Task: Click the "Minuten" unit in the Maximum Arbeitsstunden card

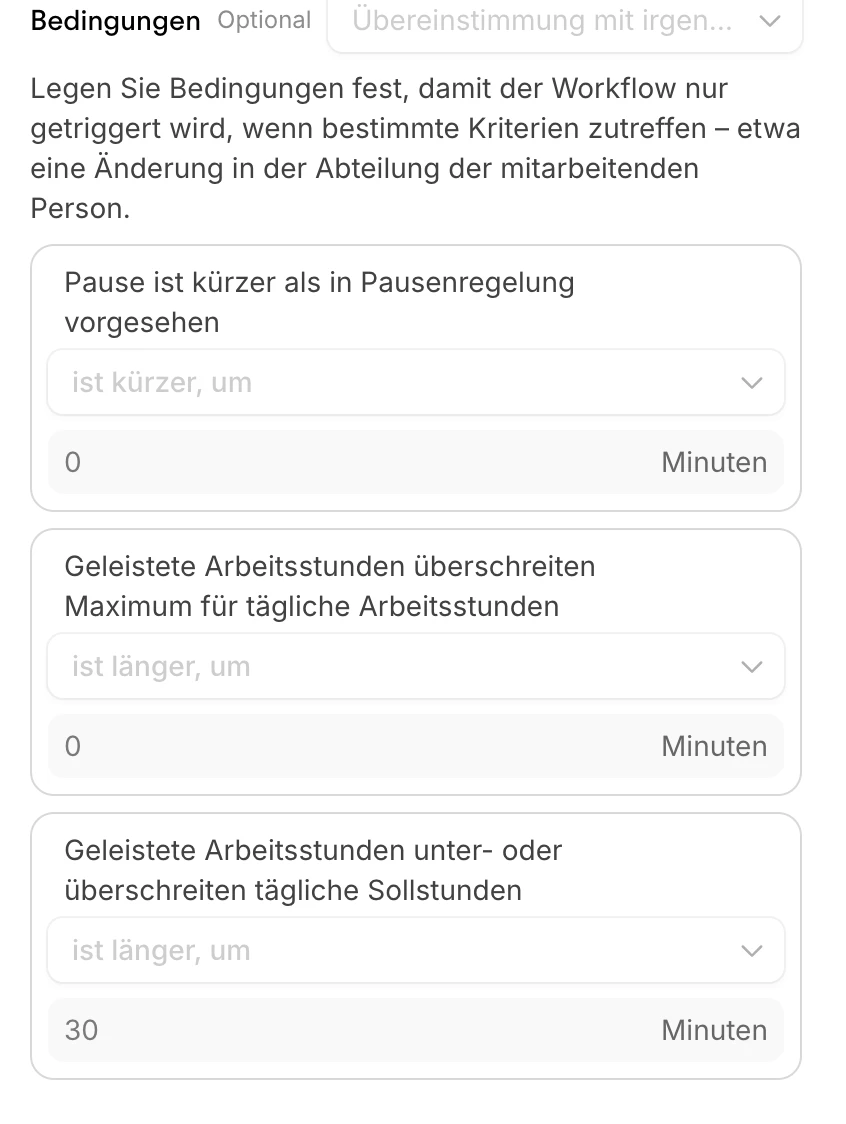Action: coord(714,746)
